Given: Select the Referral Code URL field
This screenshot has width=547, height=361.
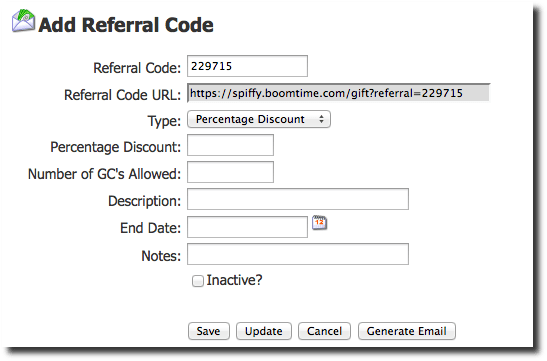Looking at the screenshot, I should pyautogui.click(x=339, y=93).
